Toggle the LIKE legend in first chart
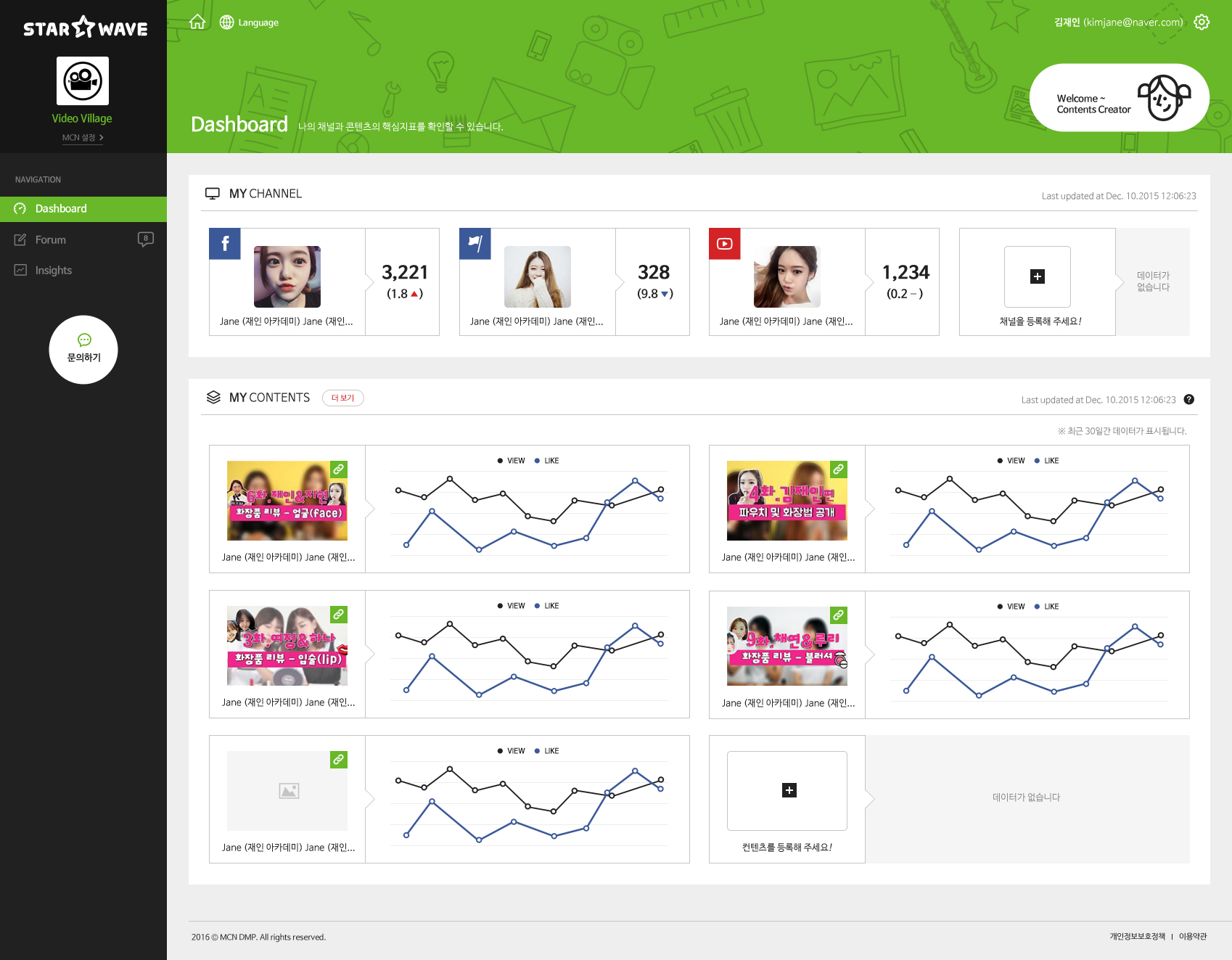The width and height of the screenshot is (1232, 960). (547, 461)
